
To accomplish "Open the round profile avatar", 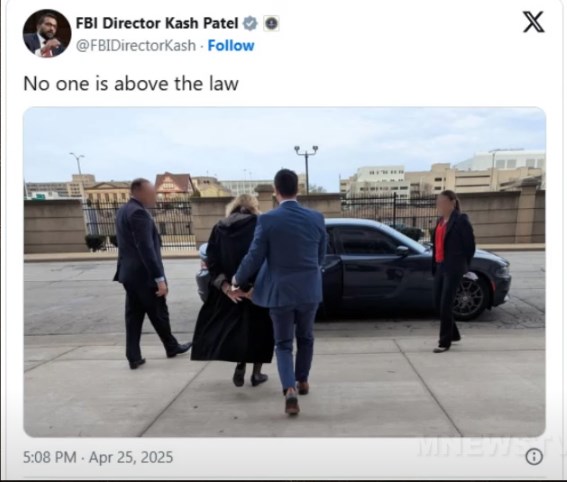I will pos(47,33).
